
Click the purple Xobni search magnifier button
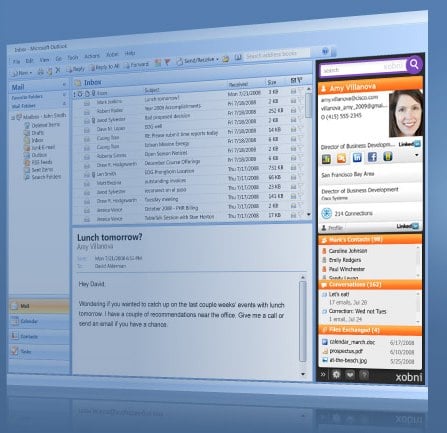tap(414, 64)
